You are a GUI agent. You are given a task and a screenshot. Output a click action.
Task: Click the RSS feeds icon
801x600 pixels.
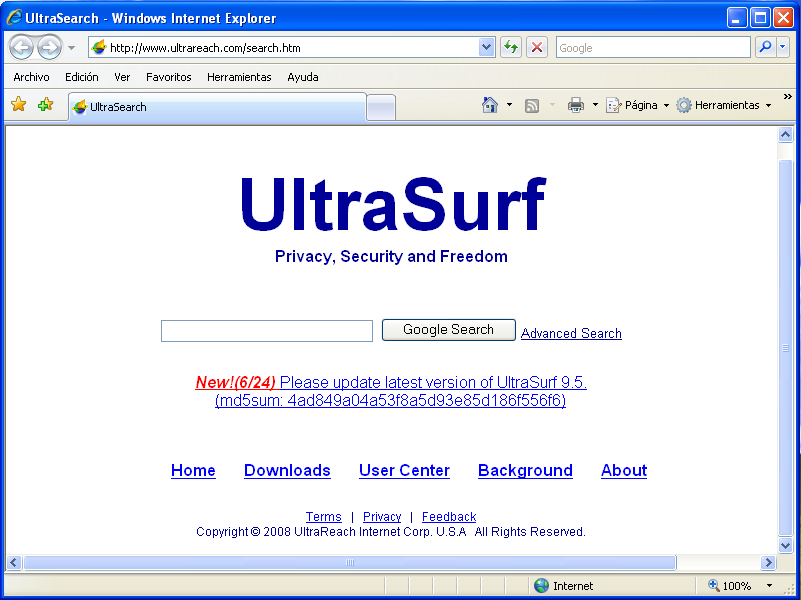(532, 106)
